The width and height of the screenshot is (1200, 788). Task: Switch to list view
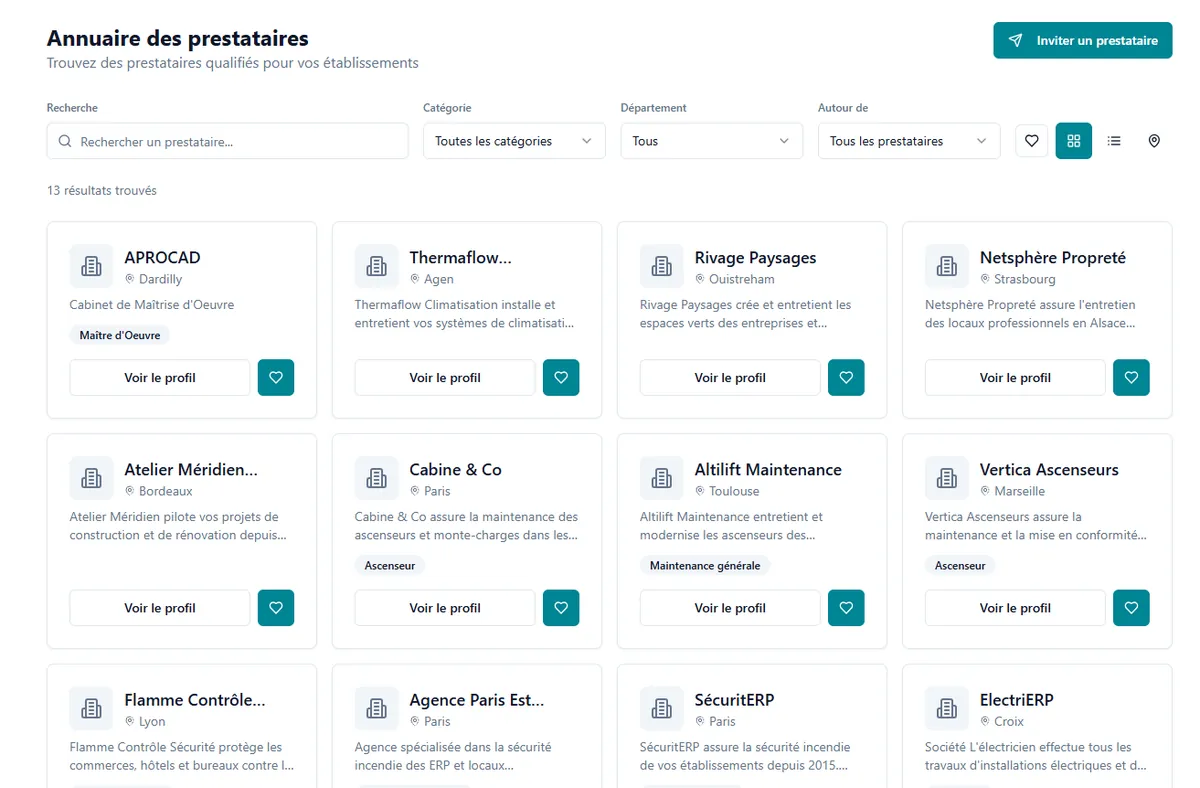click(1114, 141)
